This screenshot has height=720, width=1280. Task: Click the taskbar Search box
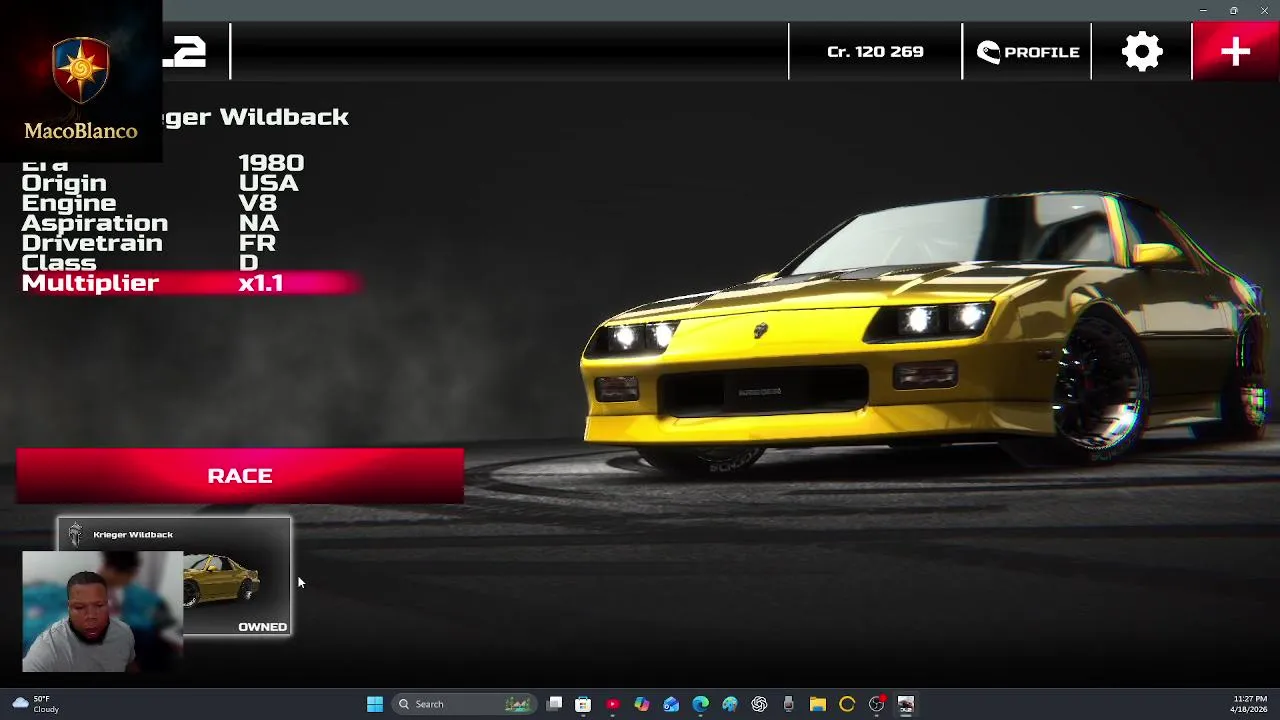[464, 704]
